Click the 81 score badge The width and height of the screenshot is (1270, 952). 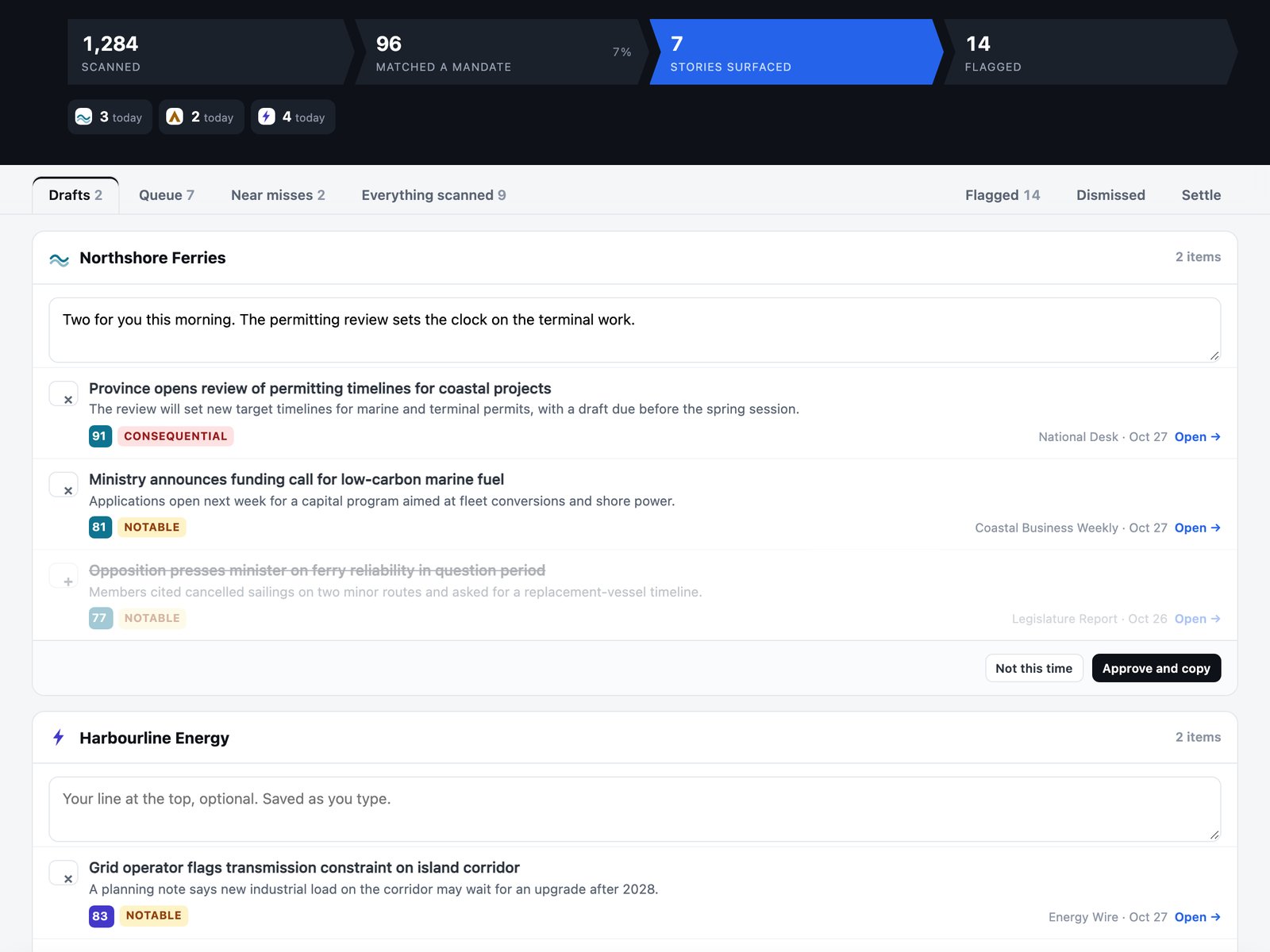point(100,527)
